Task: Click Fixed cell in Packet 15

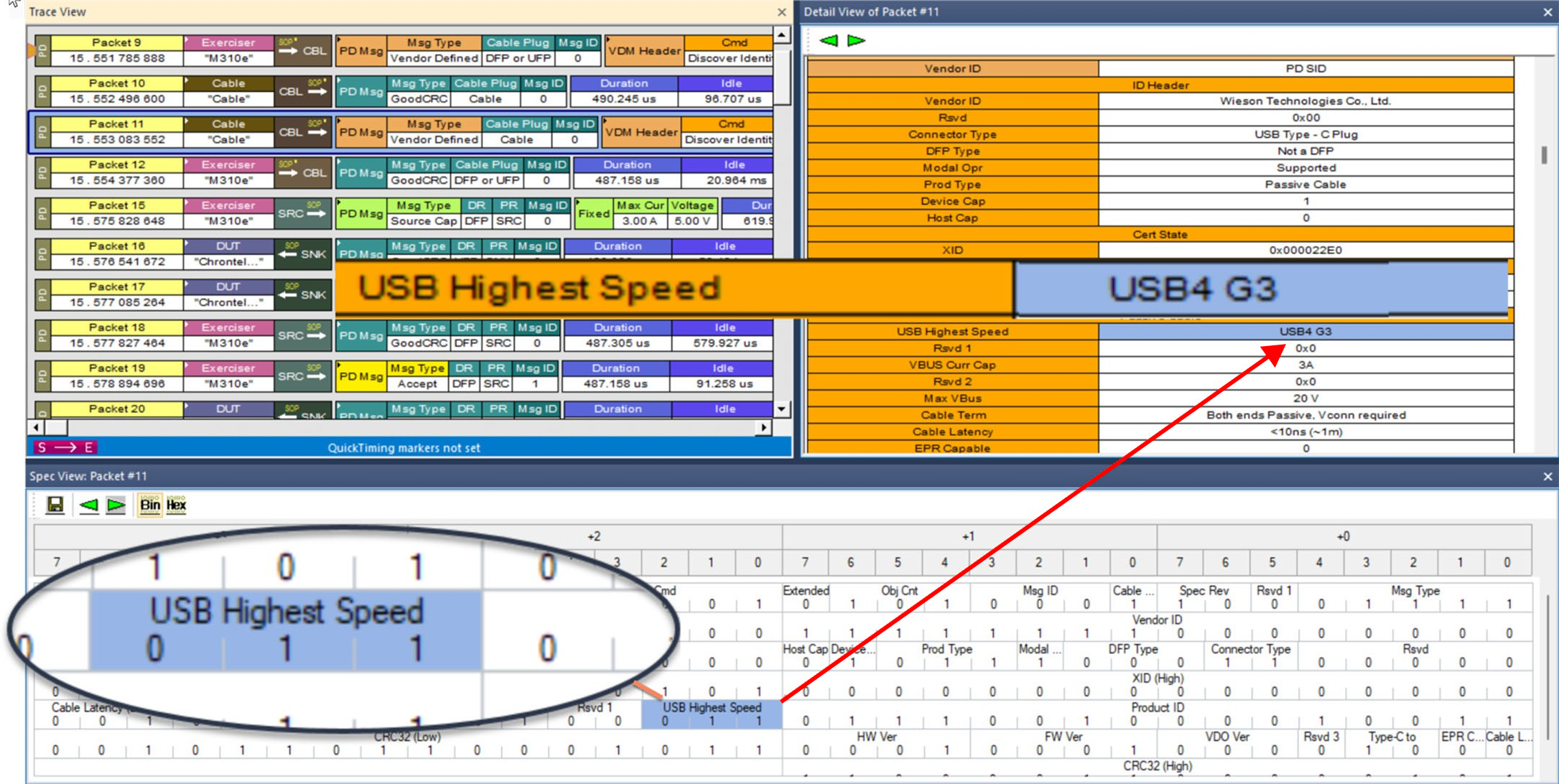Action: pos(593,213)
